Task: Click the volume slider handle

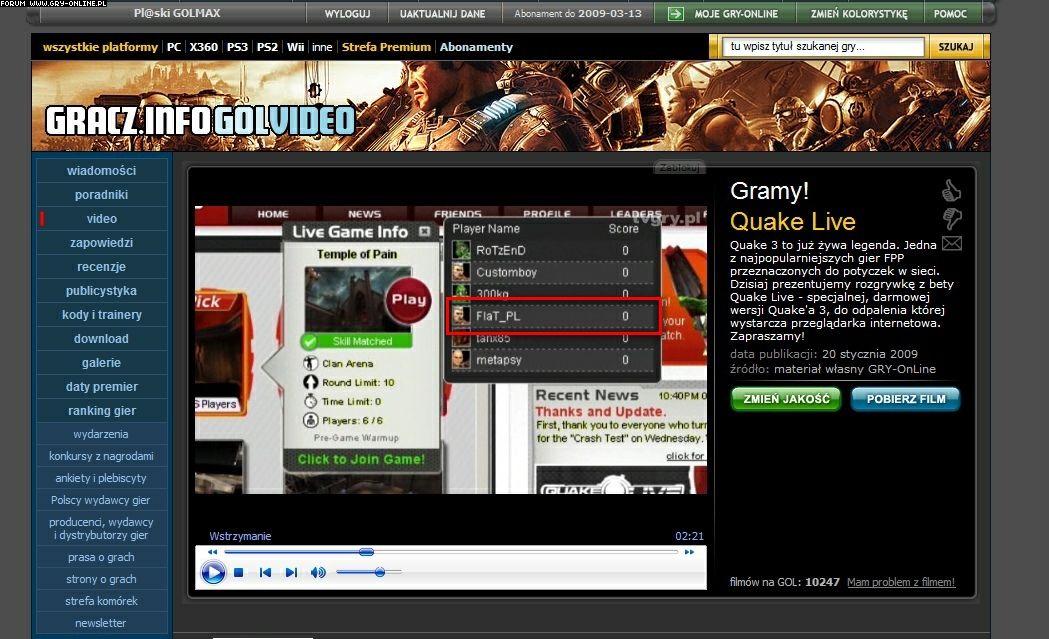Action: tap(379, 572)
